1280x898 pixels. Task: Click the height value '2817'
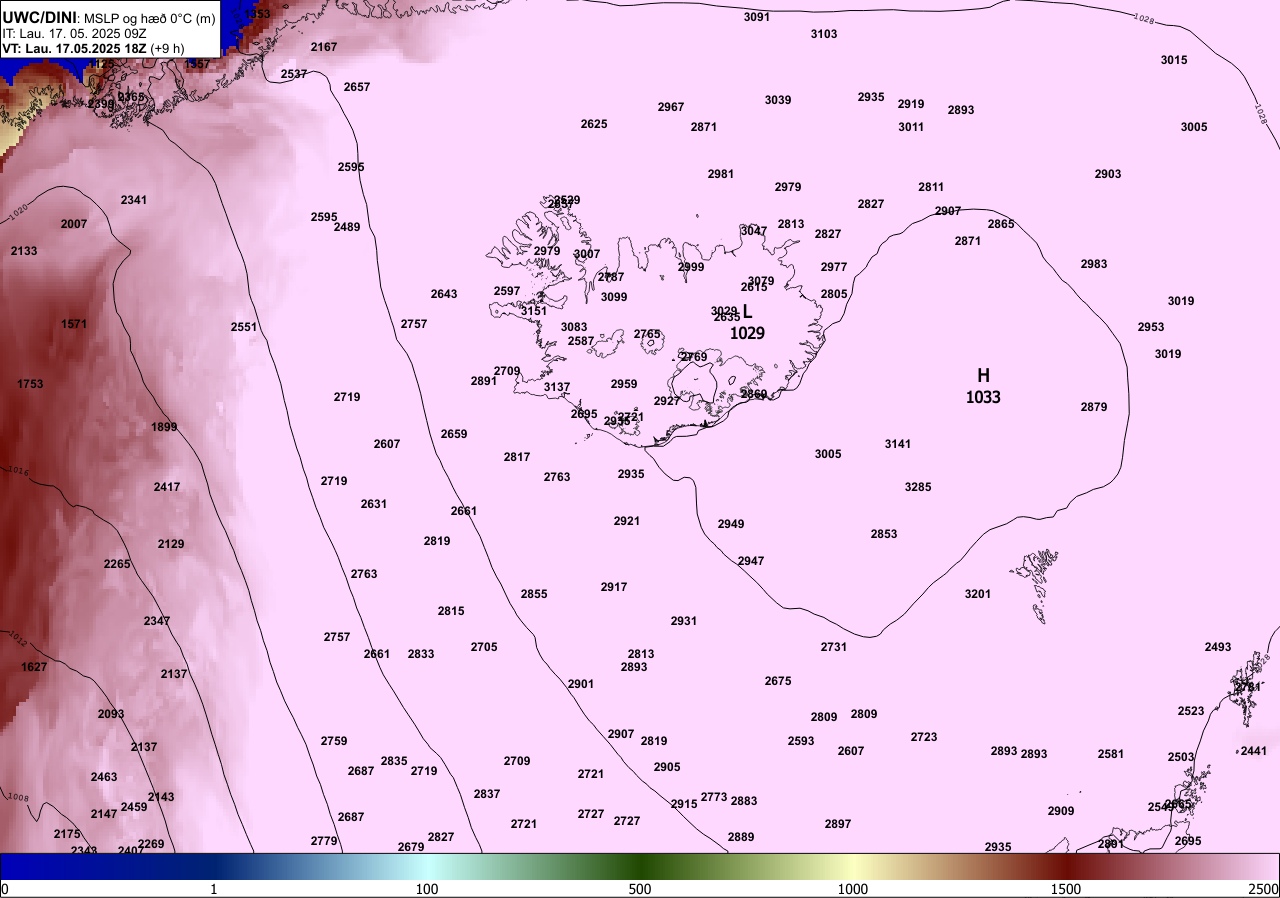click(517, 457)
